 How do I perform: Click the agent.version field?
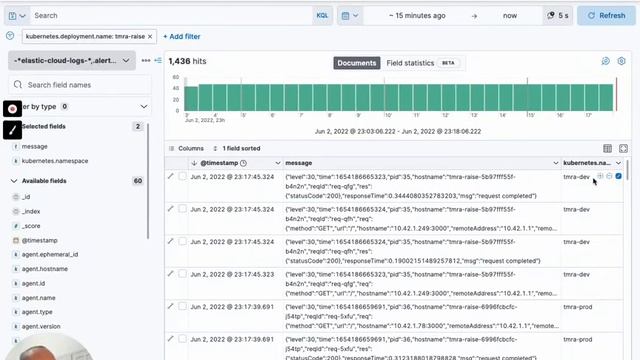coord(41,327)
